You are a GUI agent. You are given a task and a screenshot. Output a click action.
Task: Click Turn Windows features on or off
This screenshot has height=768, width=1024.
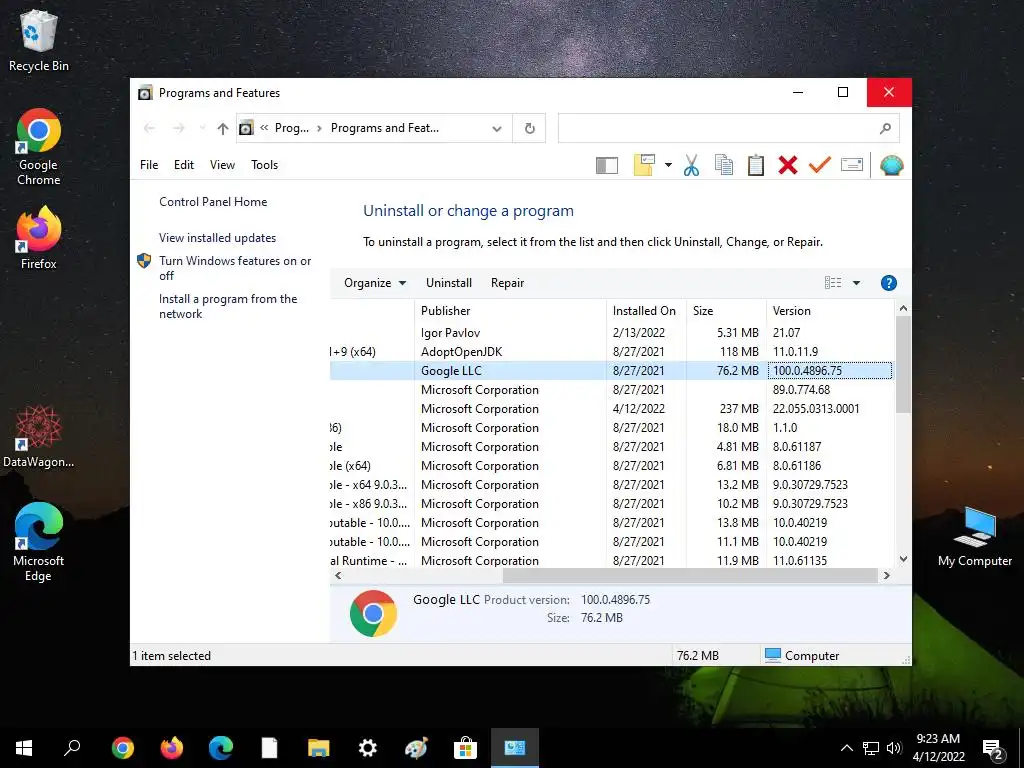(x=234, y=268)
